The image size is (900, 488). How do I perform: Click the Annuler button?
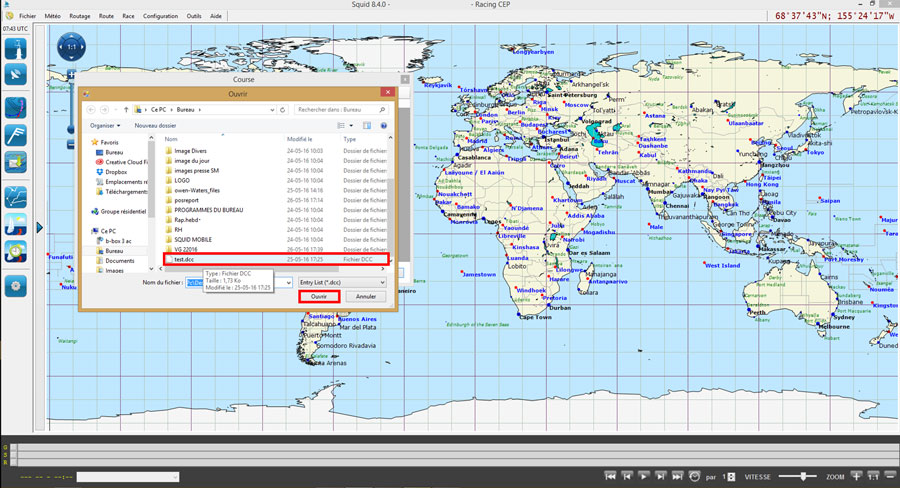click(x=366, y=297)
